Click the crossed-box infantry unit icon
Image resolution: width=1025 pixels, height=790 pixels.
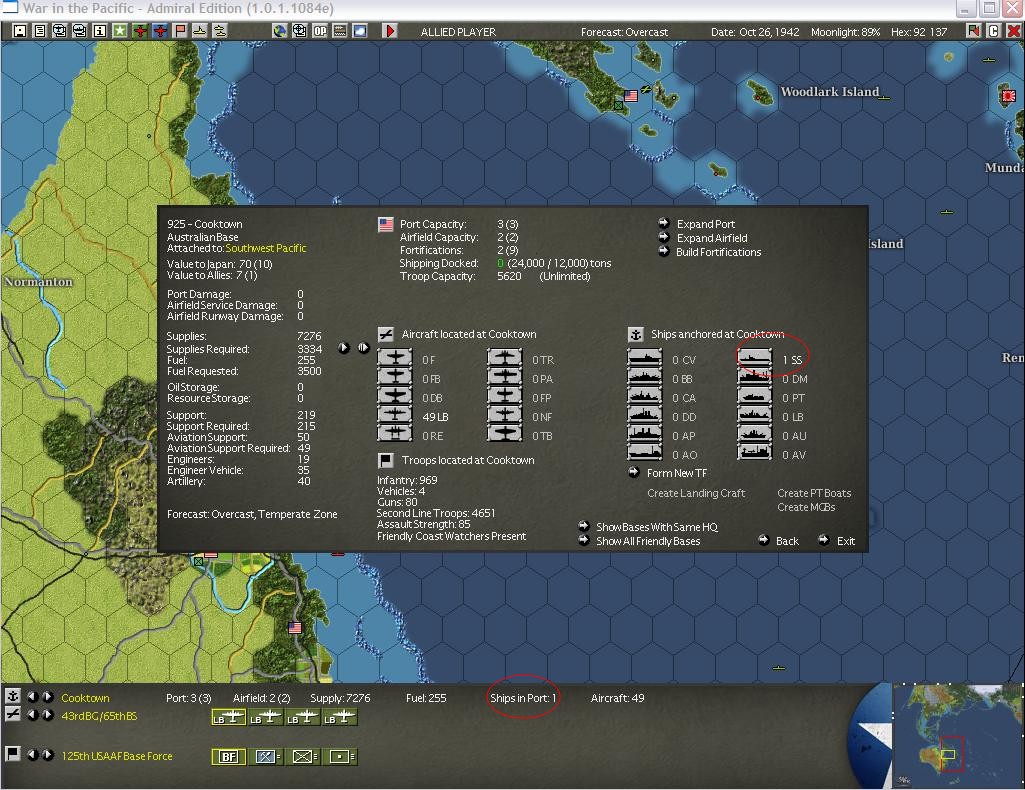304,756
